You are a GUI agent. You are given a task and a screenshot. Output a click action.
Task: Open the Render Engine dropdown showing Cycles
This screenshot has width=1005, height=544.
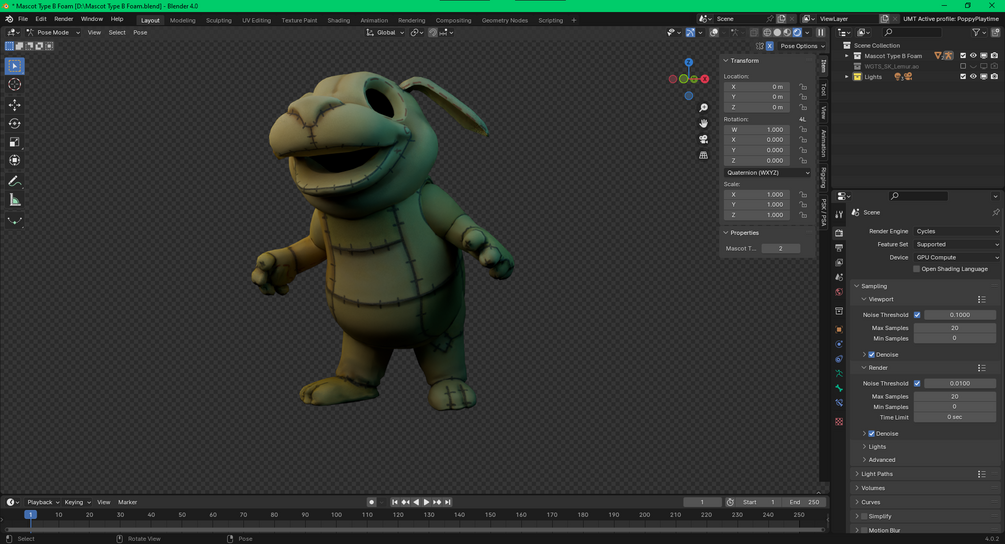click(956, 231)
